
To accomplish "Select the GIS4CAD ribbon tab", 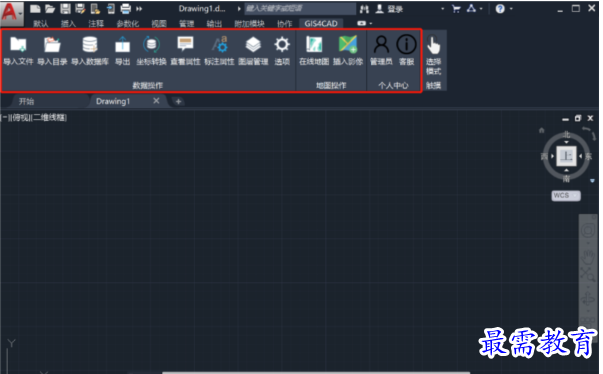I will click(321, 24).
